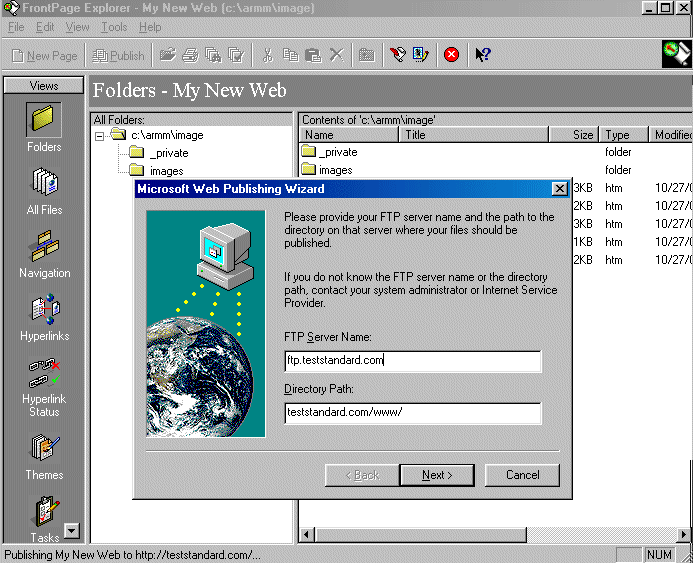The image size is (693, 563).
Task: Click the Paste toolbar icon
Action: coord(313,55)
